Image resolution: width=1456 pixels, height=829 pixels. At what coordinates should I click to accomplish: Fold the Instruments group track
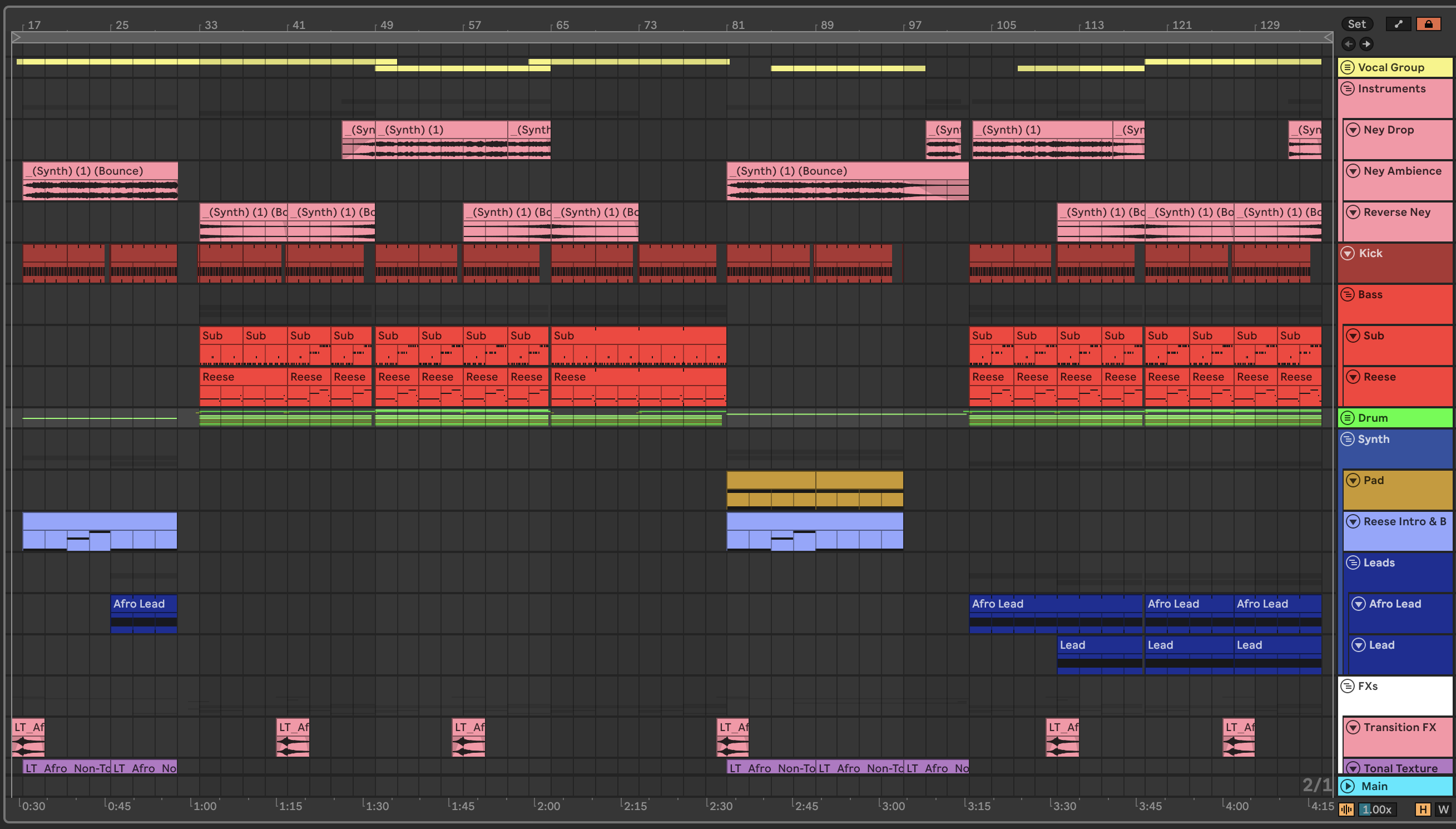[x=1347, y=89]
